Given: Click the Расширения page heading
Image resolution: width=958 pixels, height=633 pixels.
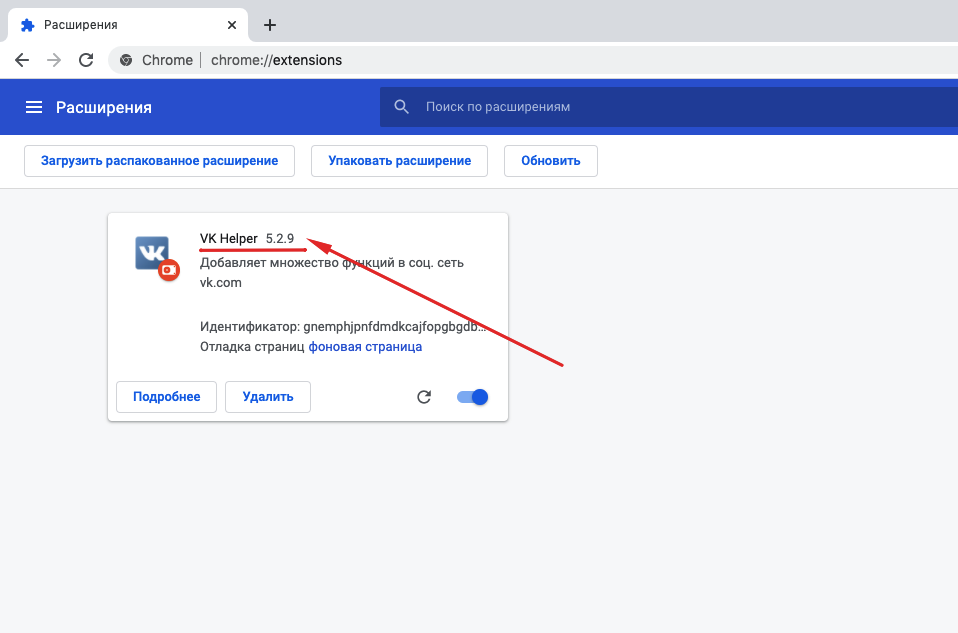Looking at the screenshot, I should [x=104, y=108].
